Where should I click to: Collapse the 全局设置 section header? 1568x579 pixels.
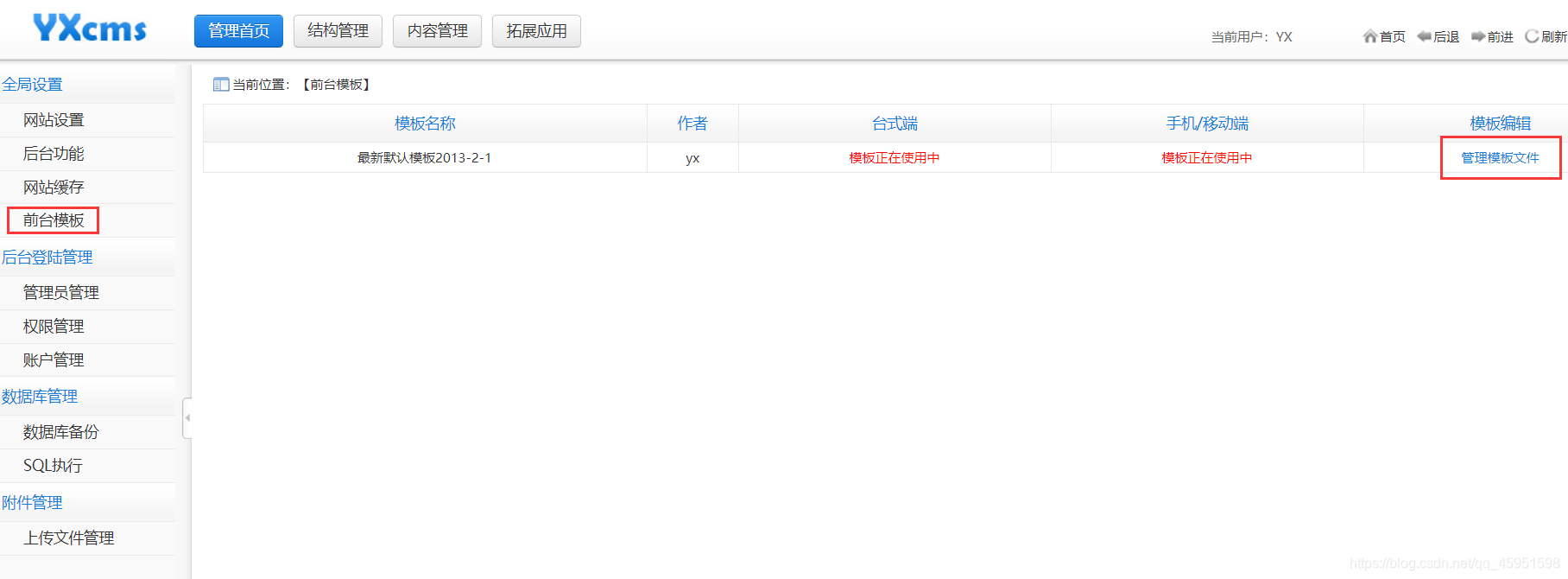pos(87,84)
